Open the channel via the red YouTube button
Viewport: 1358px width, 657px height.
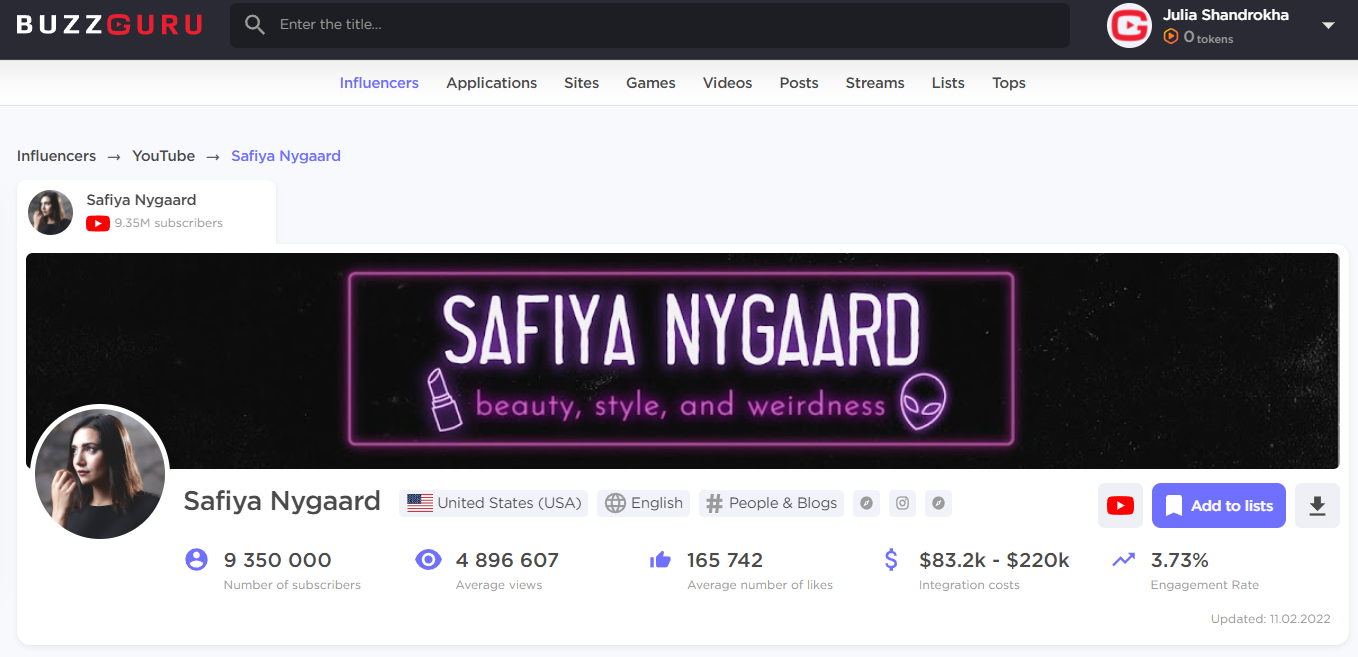click(x=1121, y=506)
